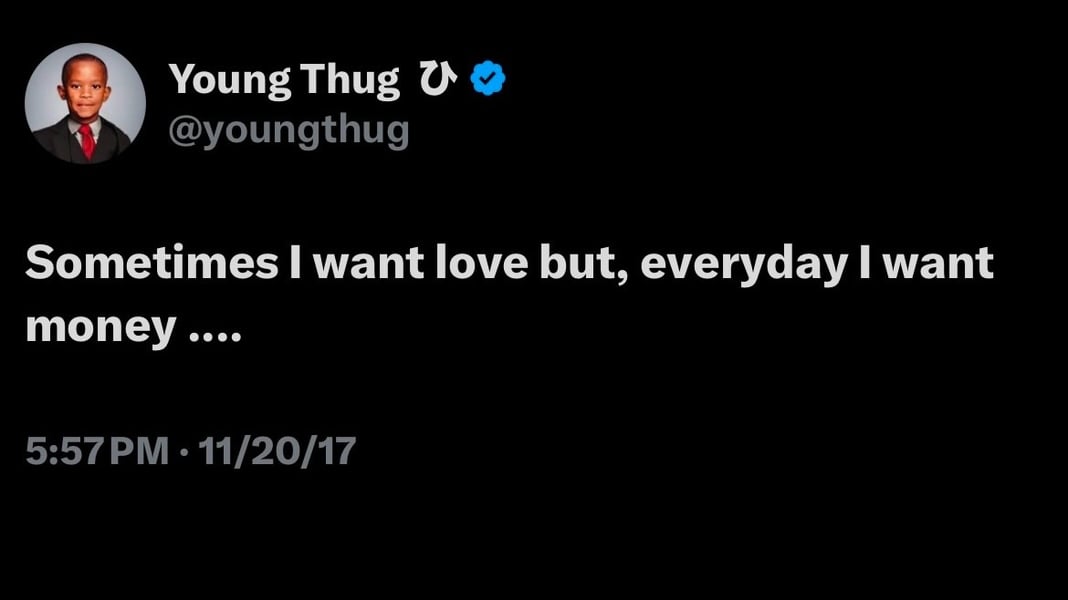The width and height of the screenshot is (1068, 600).
Task: Click the "PM" text in the timestamp
Action: [x=138, y=452]
